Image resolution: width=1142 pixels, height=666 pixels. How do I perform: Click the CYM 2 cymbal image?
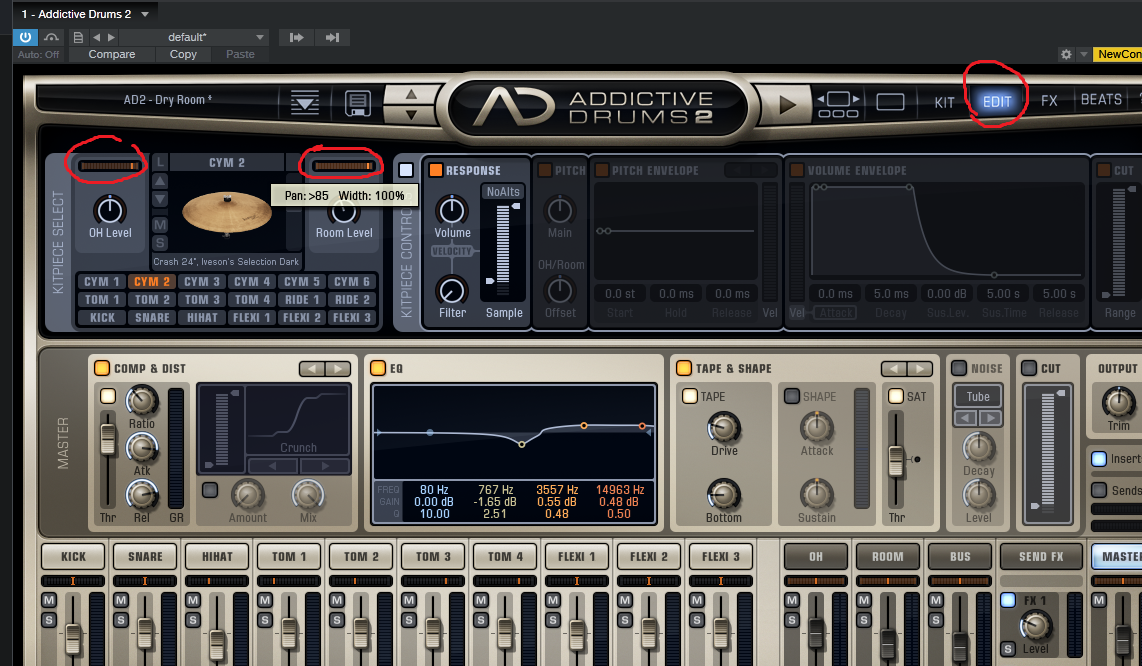227,213
